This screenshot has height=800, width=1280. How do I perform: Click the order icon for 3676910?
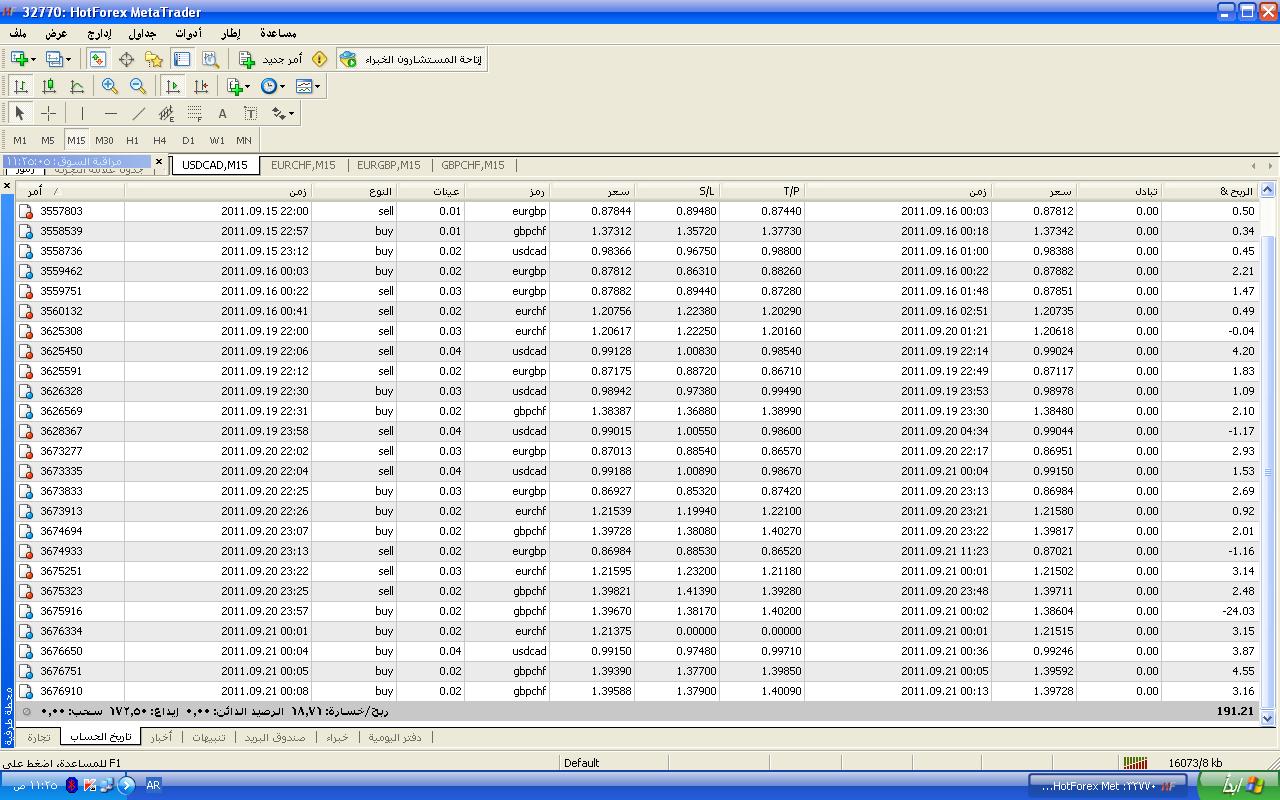26,691
